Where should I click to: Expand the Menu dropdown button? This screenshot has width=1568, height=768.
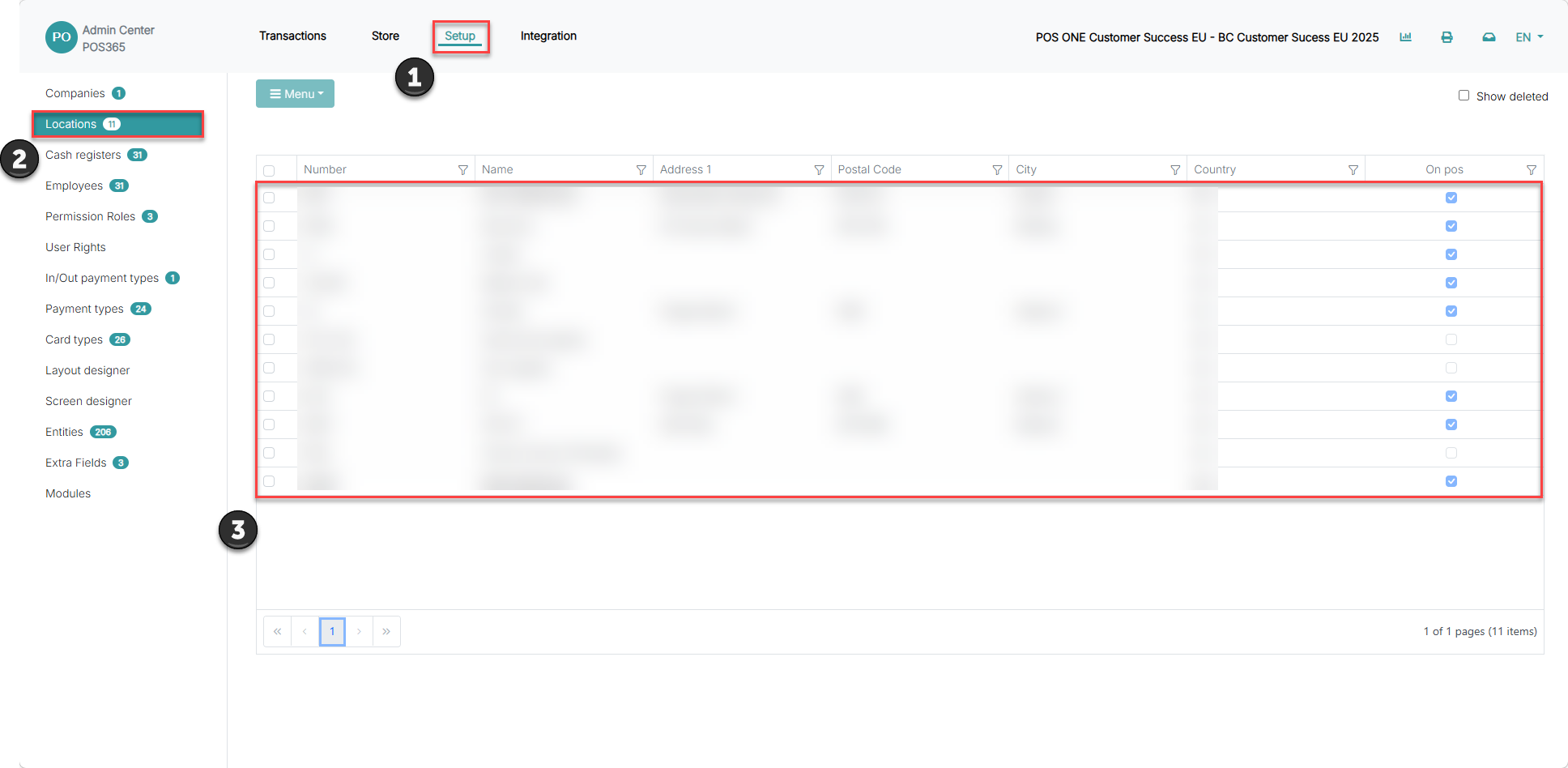click(296, 94)
